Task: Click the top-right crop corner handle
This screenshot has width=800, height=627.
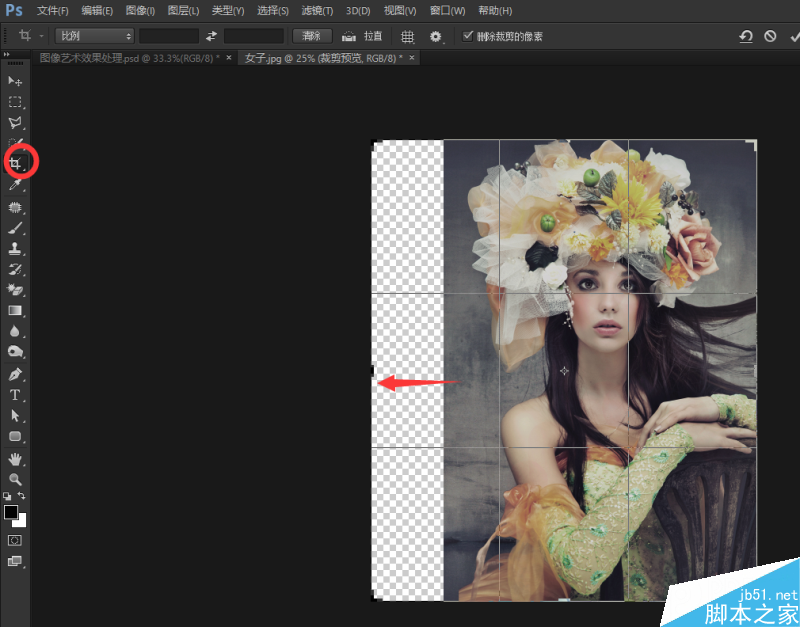Action: (x=752, y=144)
